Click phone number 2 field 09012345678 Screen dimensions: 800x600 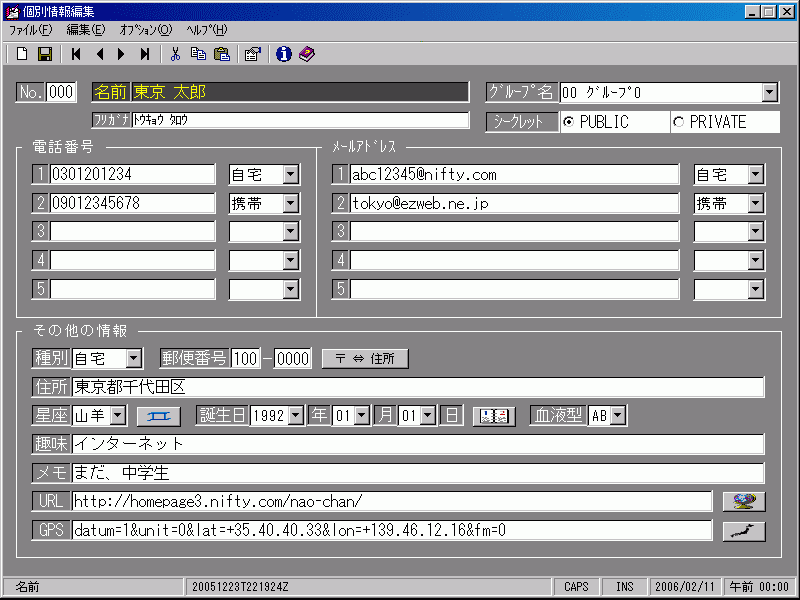(133, 204)
